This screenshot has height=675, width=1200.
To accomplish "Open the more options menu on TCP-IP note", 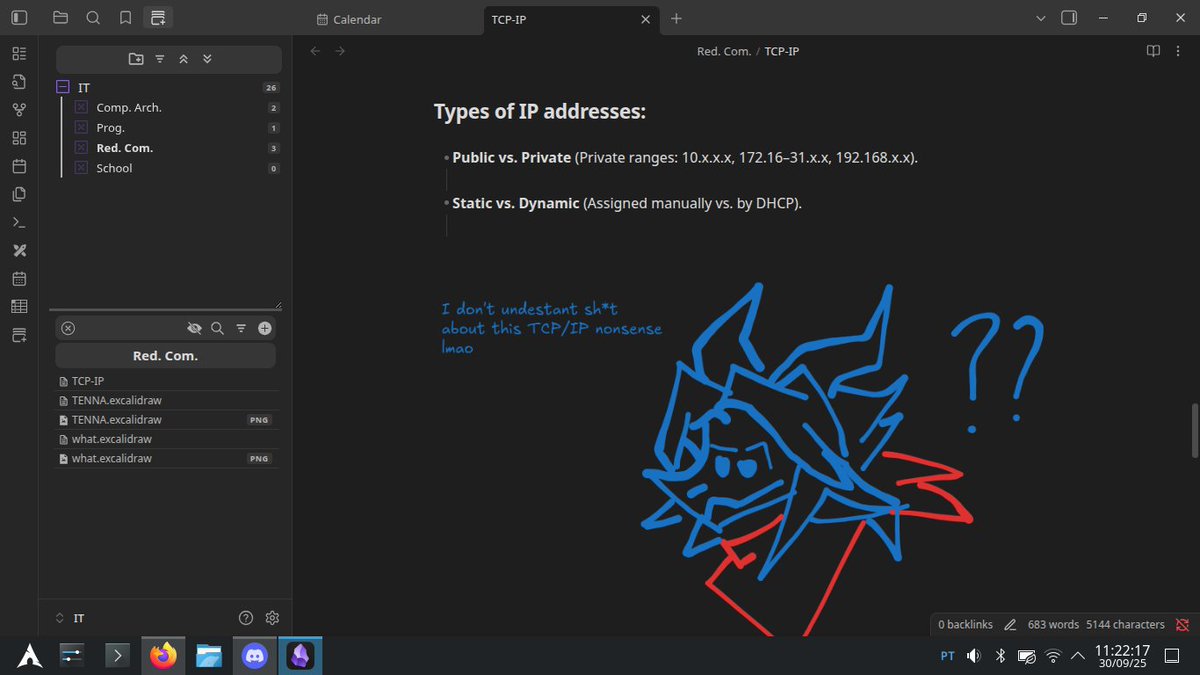I will tap(1178, 51).
